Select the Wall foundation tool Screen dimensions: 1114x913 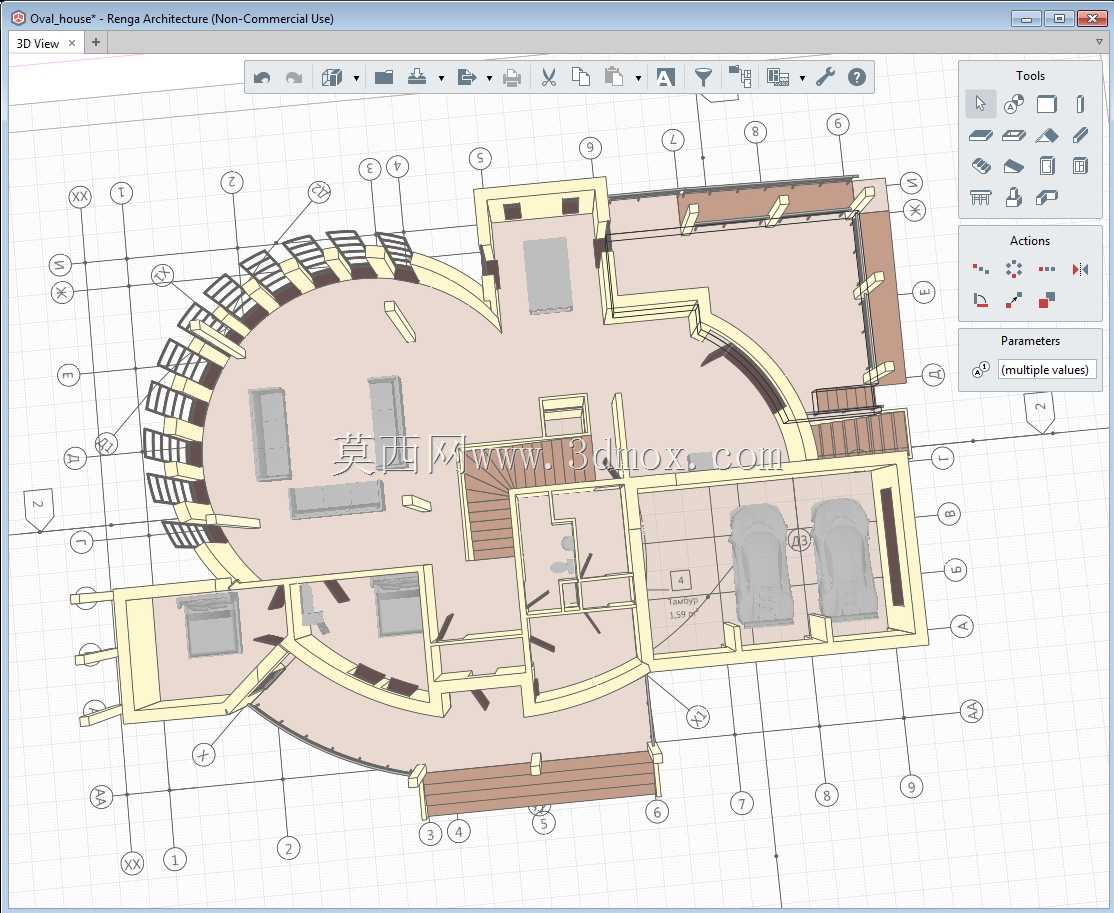point(1047,197)
